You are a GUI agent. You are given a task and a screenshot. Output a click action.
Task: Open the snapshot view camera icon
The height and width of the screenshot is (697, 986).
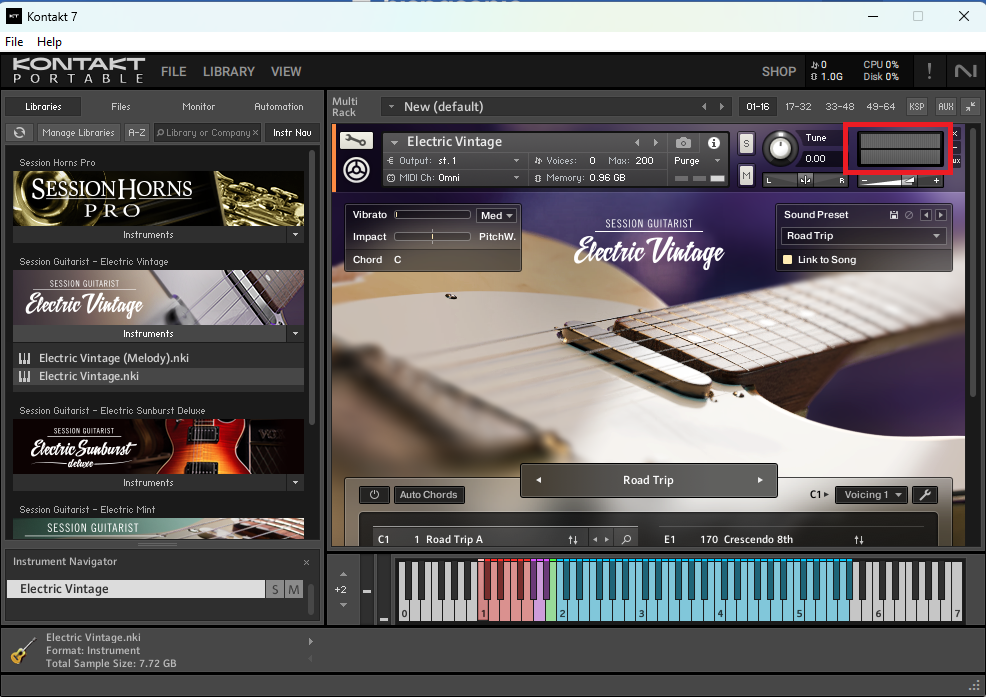click(684, 143)
